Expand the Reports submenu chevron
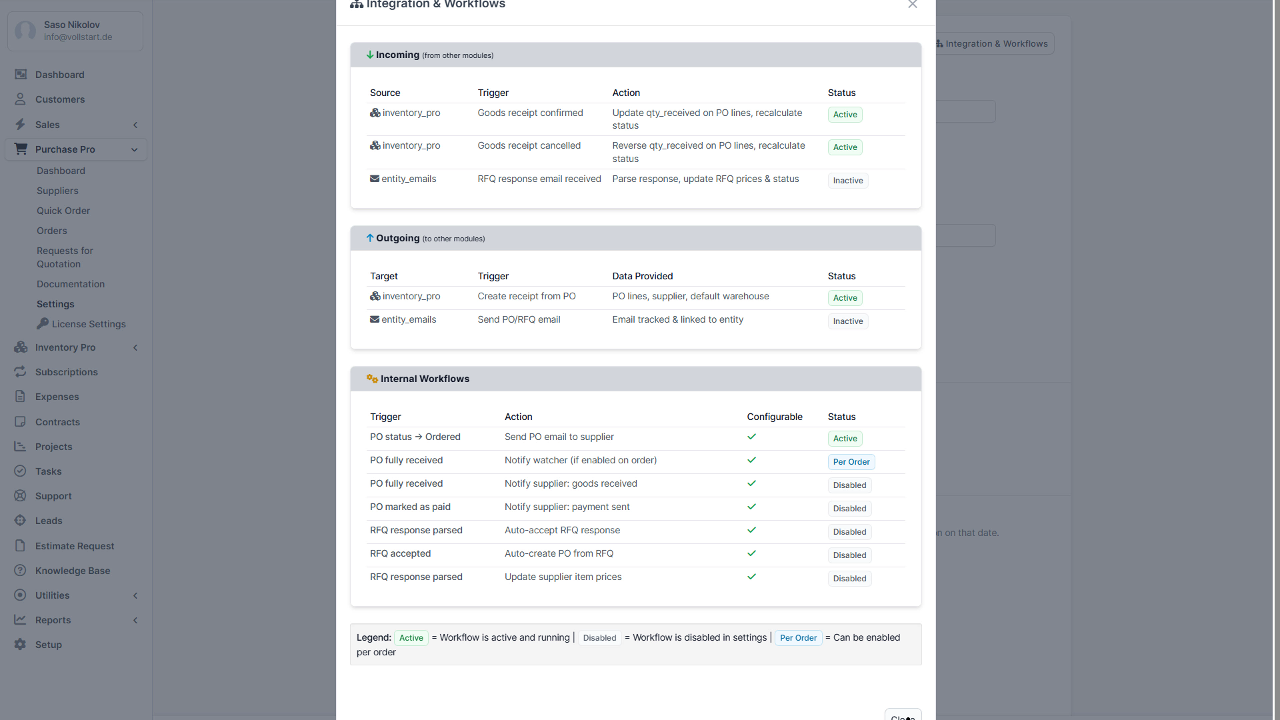The height and width of the screenshot is (720, 1280). [x=135, y=621]
